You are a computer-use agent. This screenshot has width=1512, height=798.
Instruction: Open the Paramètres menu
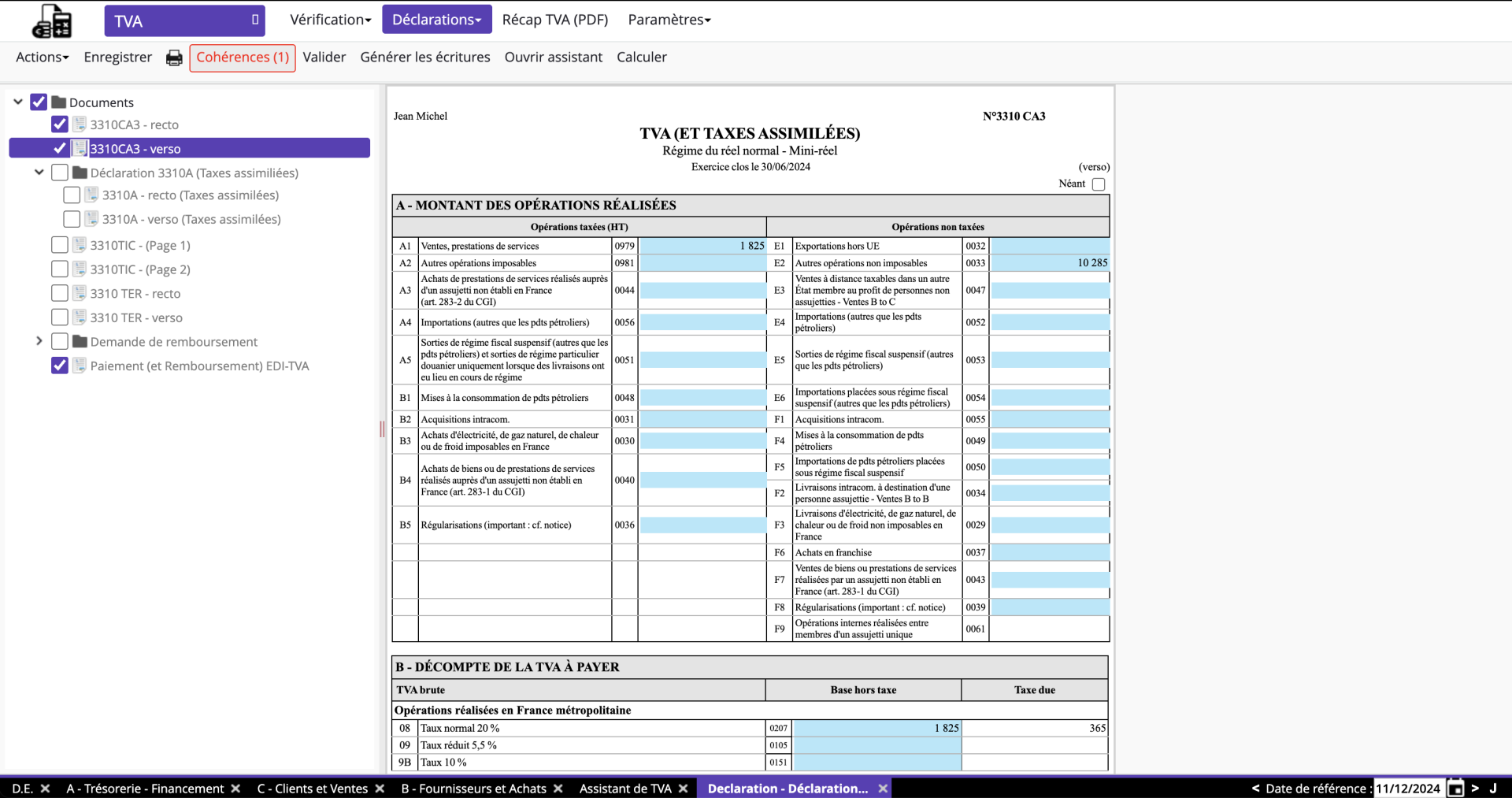pyautogui.click(x=669, y=20)
